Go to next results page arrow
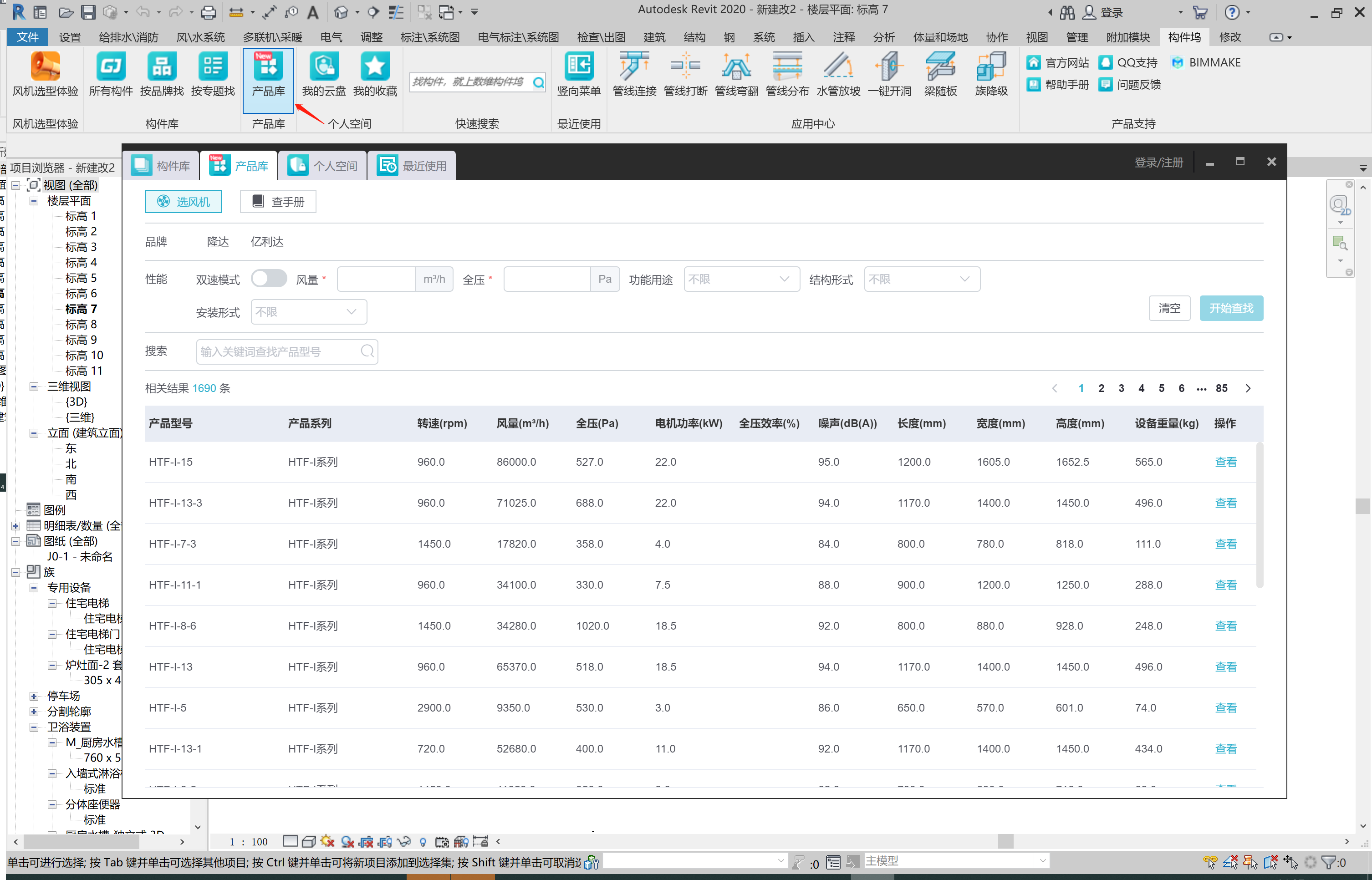 (1247, 388)
